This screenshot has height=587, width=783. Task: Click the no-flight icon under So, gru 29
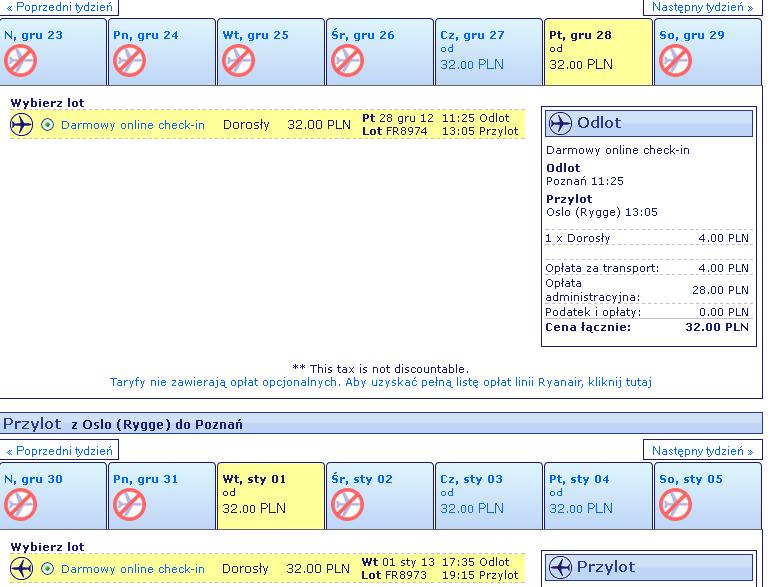click(675, 61)
